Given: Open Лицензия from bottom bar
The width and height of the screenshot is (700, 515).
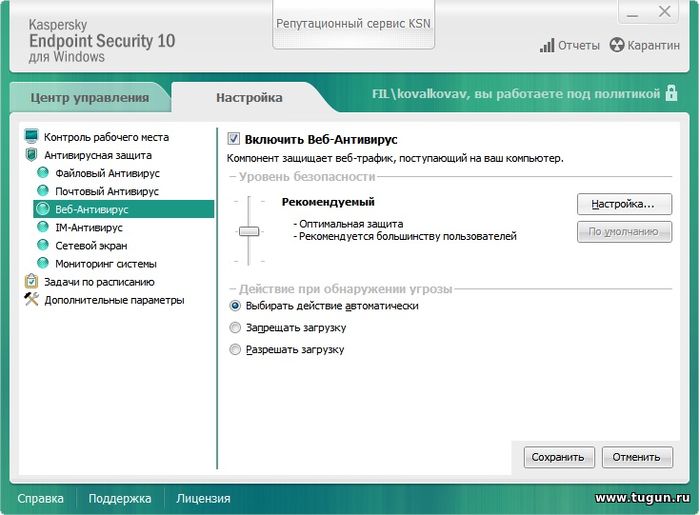Looking at the screenshot, I should coord(203,498).
